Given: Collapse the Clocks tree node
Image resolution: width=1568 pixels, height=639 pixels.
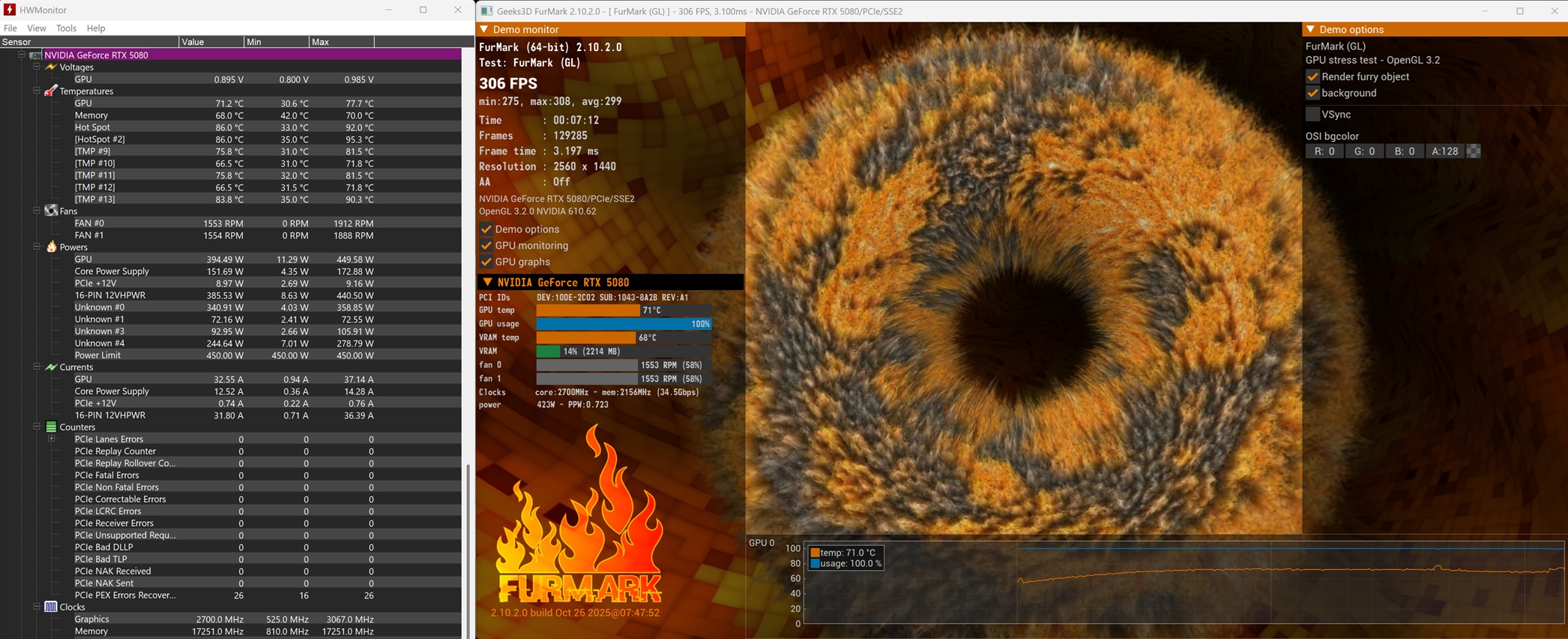Looking at the screenshot, I should [x=36, y=607].
